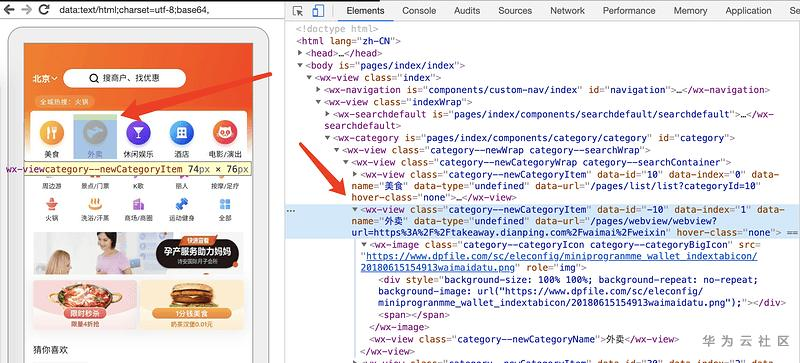800x363 pixels.
Task: Open the 火锅 hotpot icon
Action: click(x=52, y=204)
